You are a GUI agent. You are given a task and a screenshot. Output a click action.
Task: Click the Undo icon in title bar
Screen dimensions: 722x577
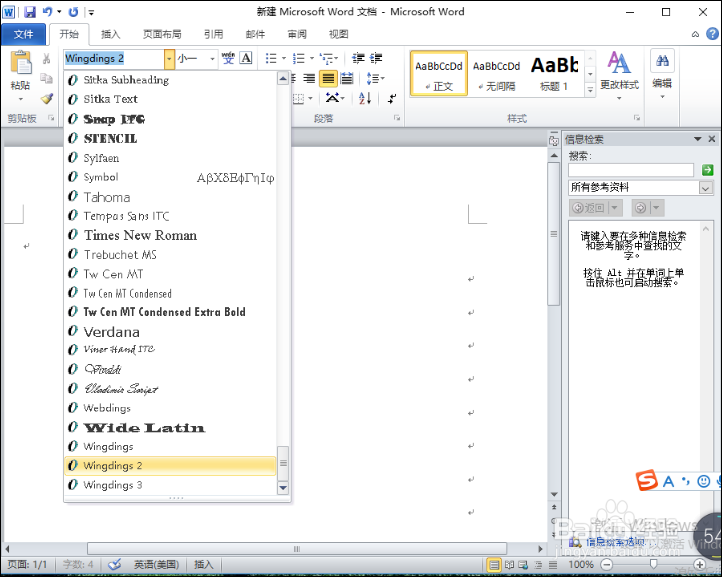(x=47, y=12)
